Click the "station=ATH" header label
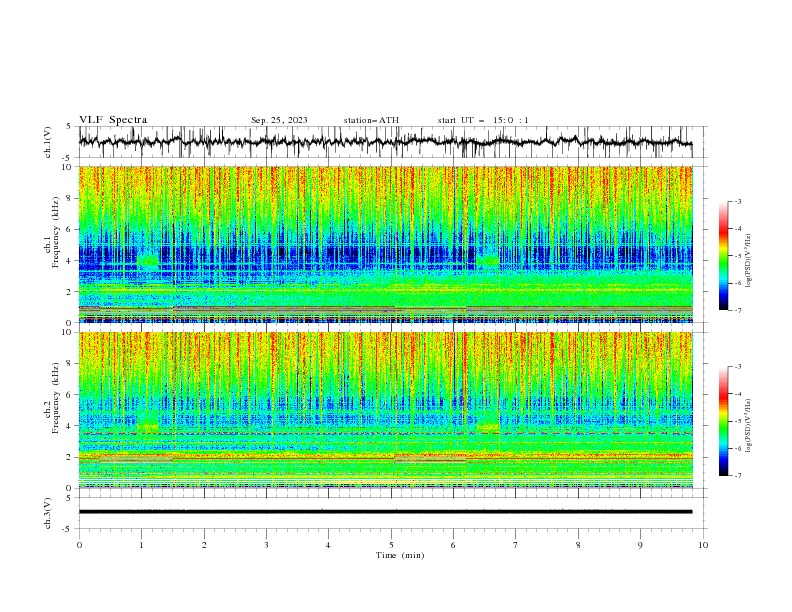The height and width of the screenshot is (612, 792). click(371, 120)
